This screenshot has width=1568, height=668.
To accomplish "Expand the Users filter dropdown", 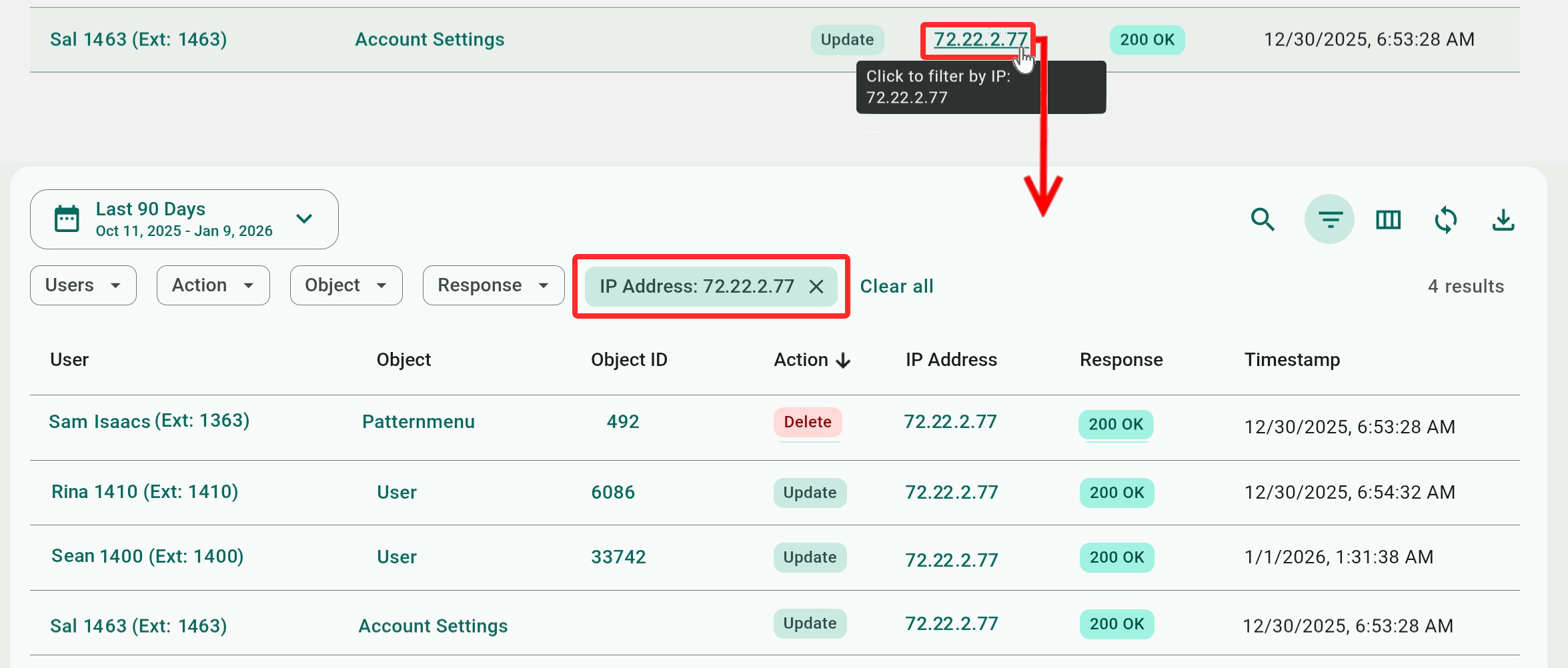I will click(83, 285).
